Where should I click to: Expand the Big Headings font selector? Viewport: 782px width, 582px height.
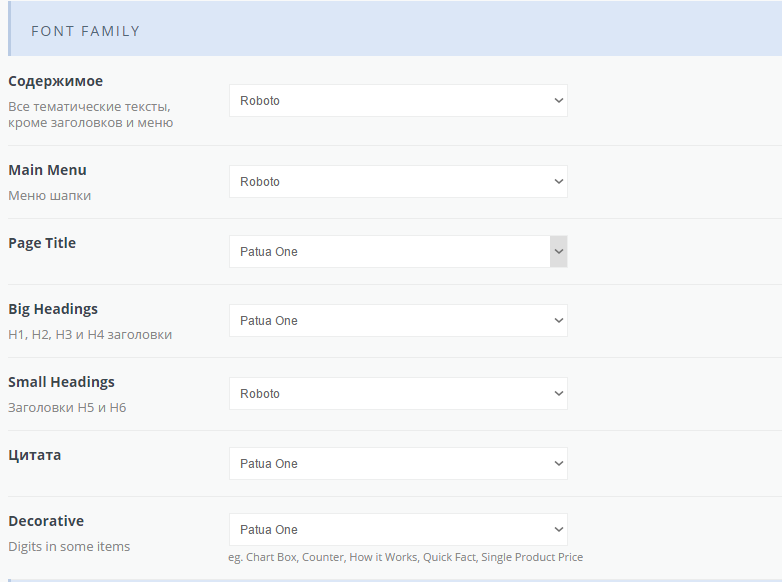pyautogui.click(x=398, y=321)
